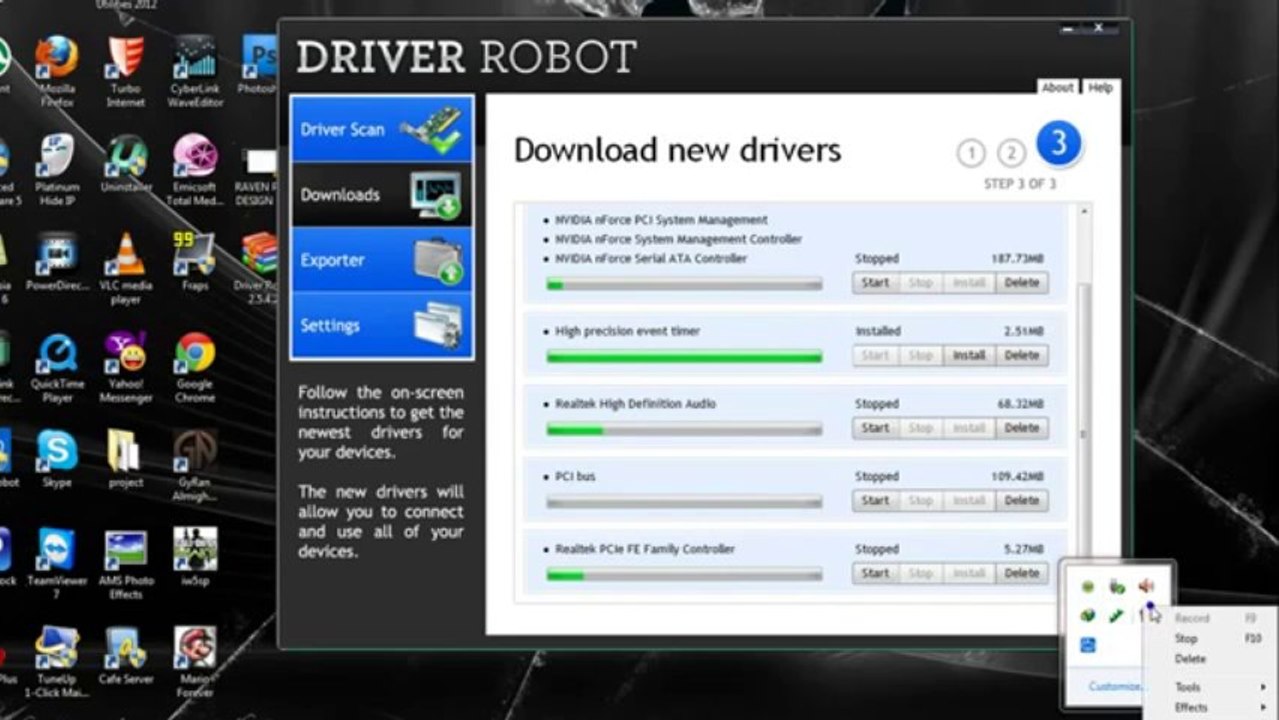The width and height of the screenshot is (1279, 720).
Task: Start the PCI bus driver download
Action: (x=875, y=500)
